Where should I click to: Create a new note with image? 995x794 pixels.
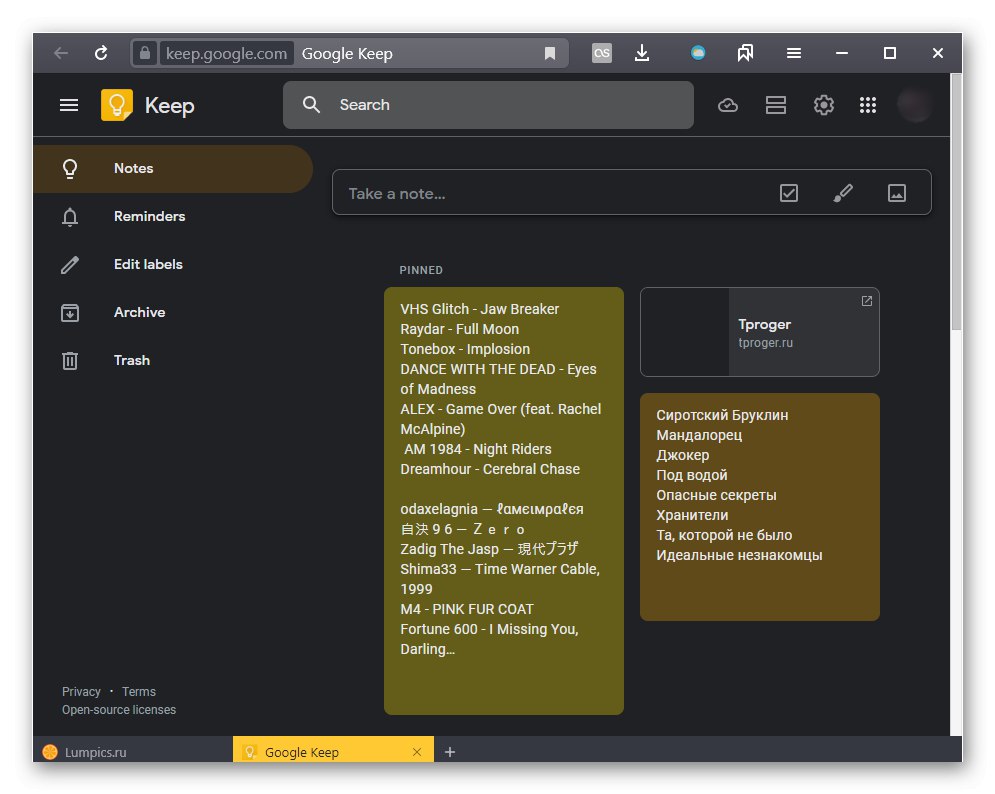(897, 193)
